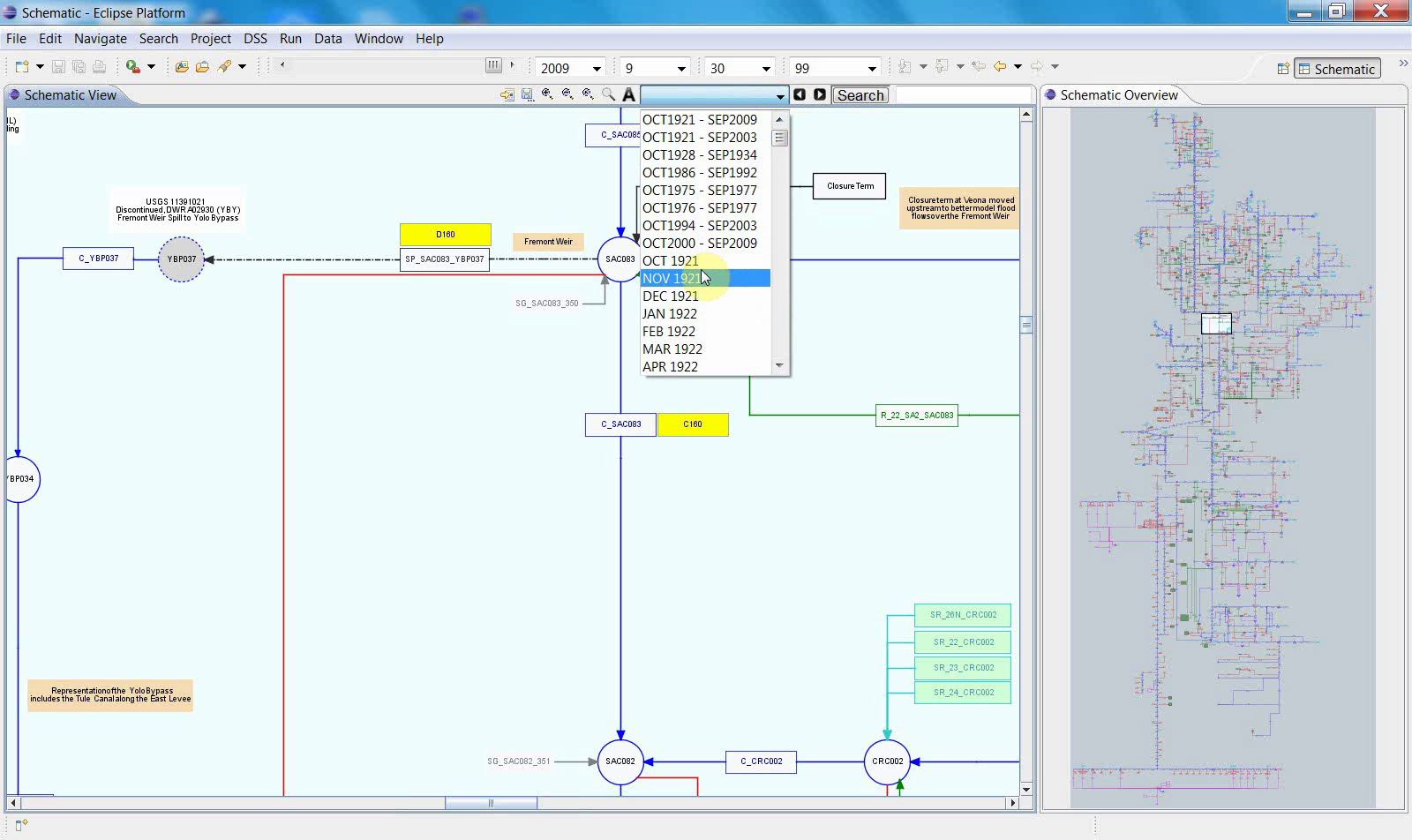
Task: Click the Save schematic icon in view toolbar
Action: click(x=527, y=94)
